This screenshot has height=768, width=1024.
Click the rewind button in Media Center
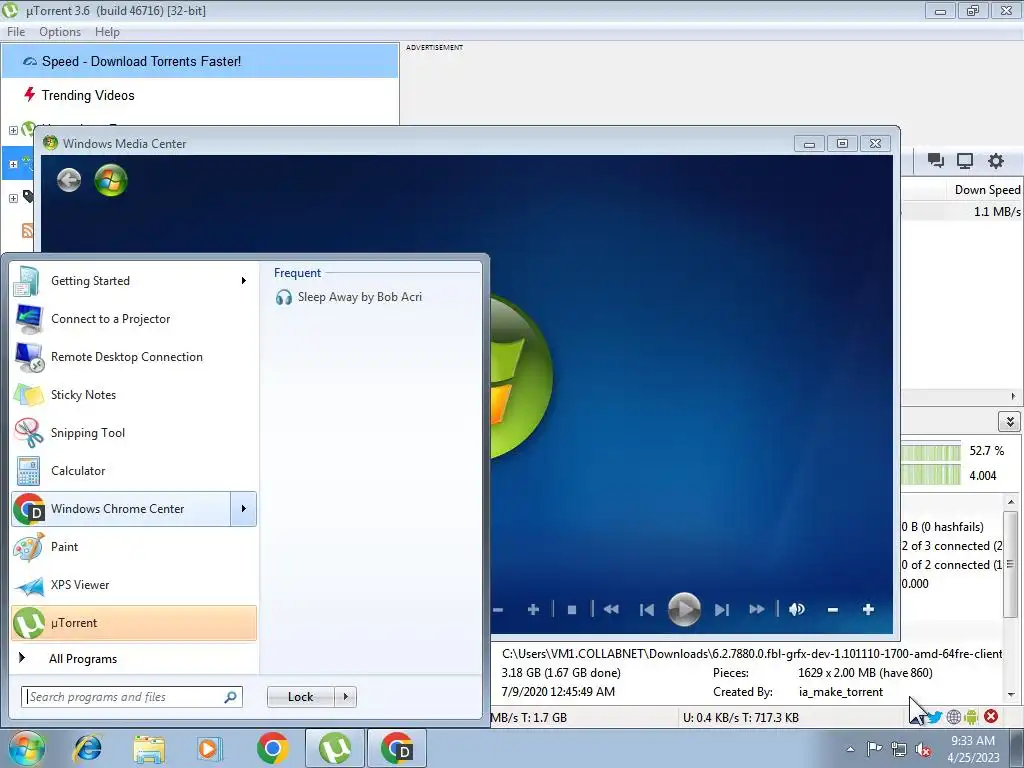611,609
